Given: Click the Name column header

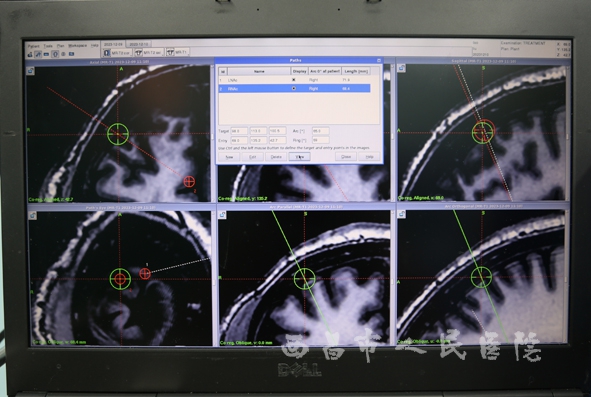Looking at the screenshot, I should point(259,71).
